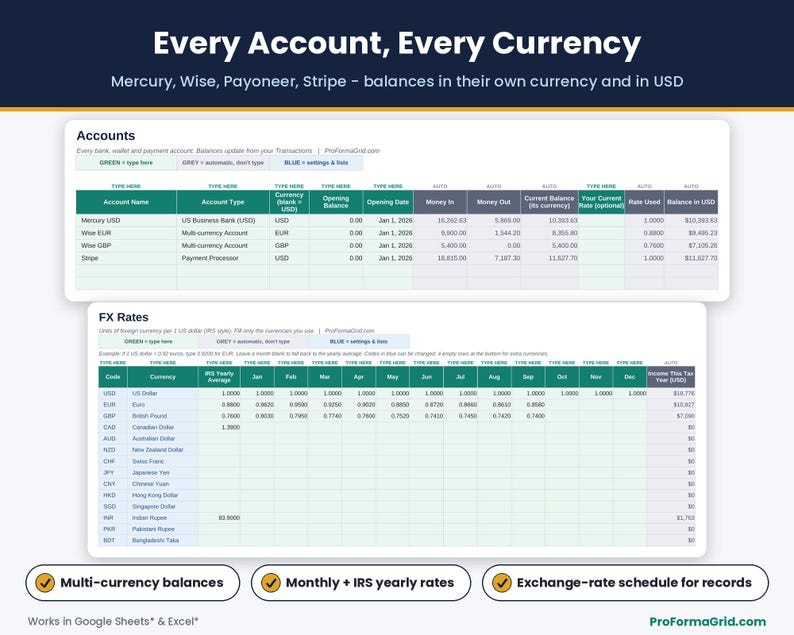Click the "Swiss Franc" currency cell
The height and width of the screenshot is (635, 794).
163,461
